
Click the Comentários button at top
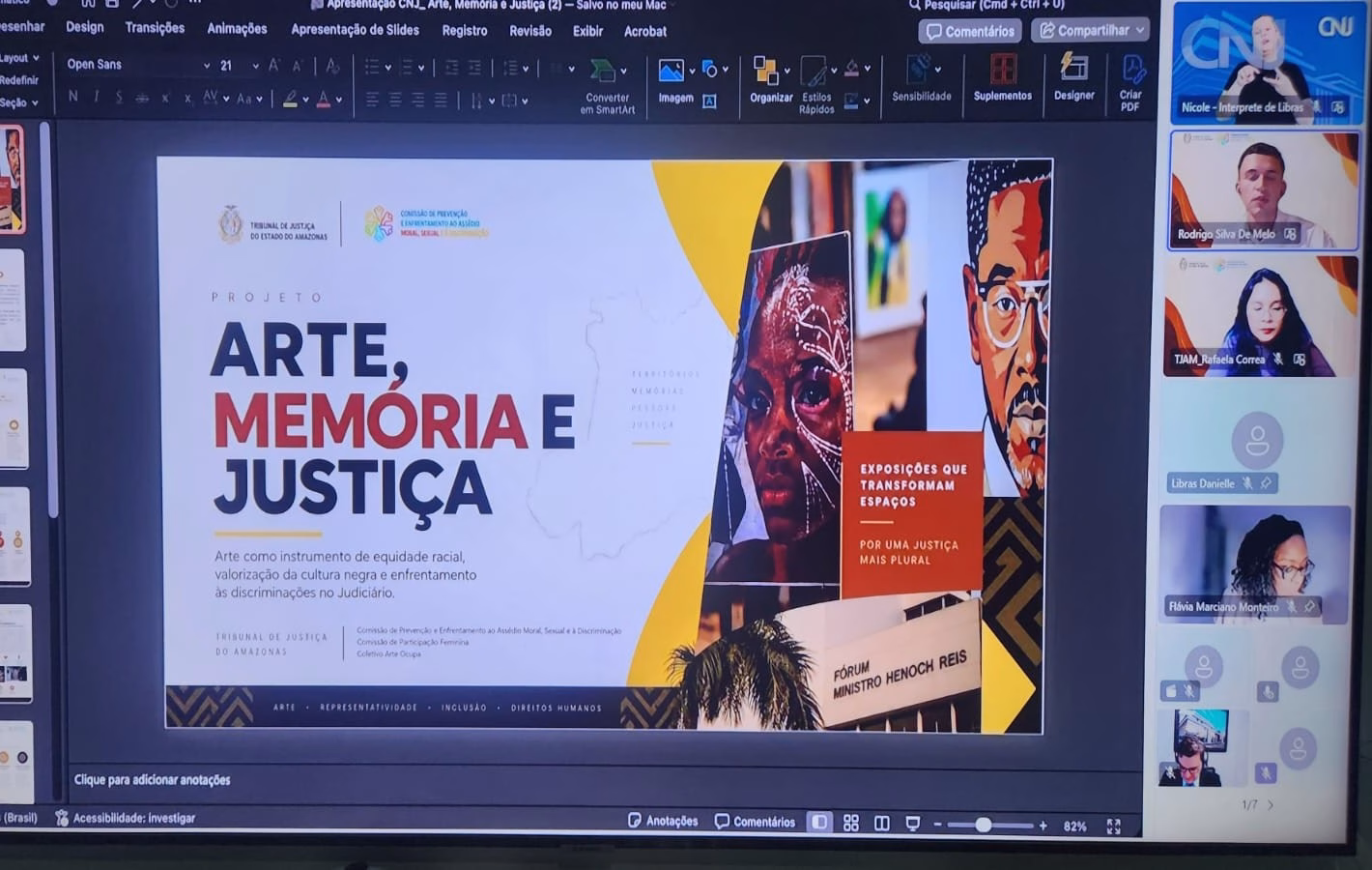[970, 31]
